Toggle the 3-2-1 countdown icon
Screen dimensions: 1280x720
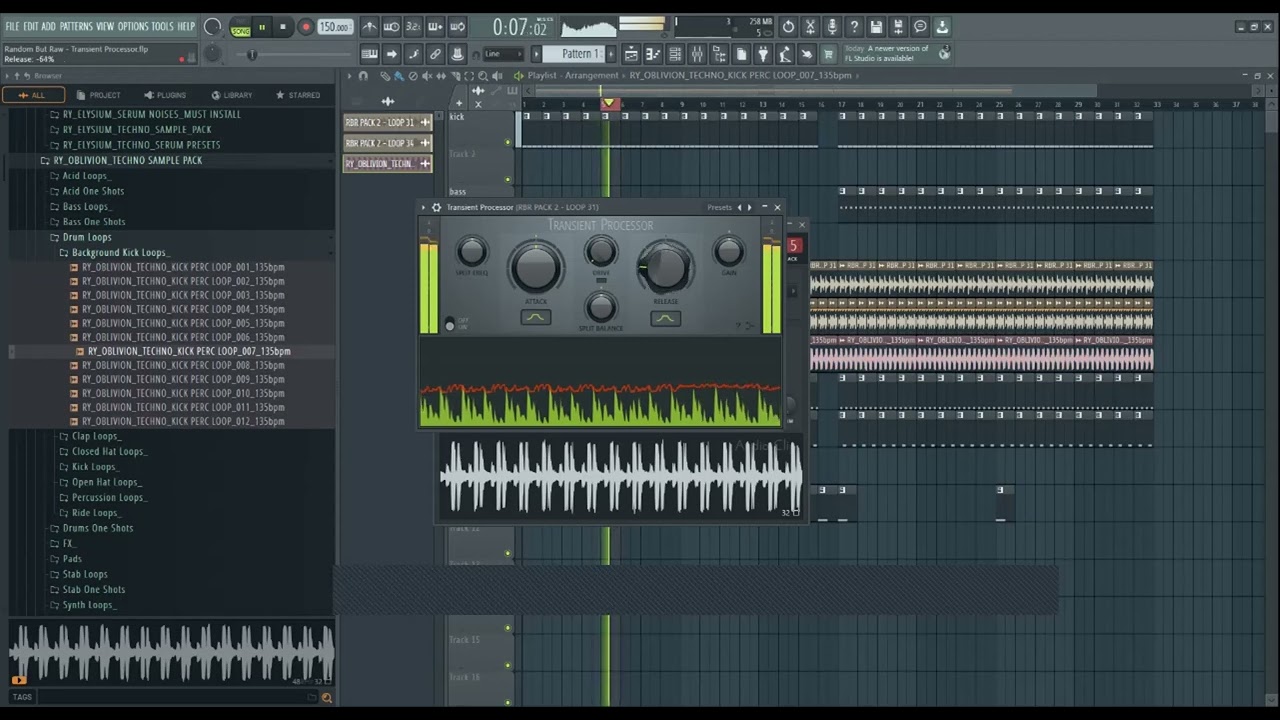(x=413, y=27)
